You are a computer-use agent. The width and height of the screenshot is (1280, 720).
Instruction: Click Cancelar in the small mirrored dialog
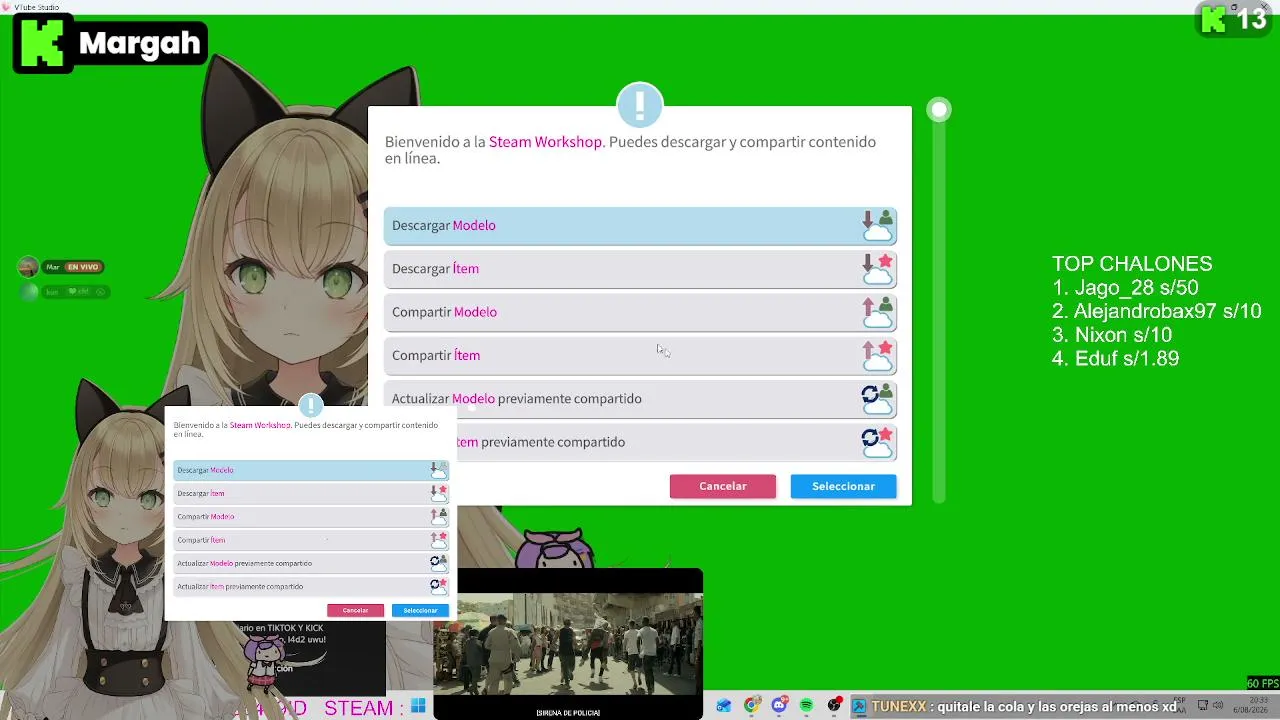coord(355,610)
